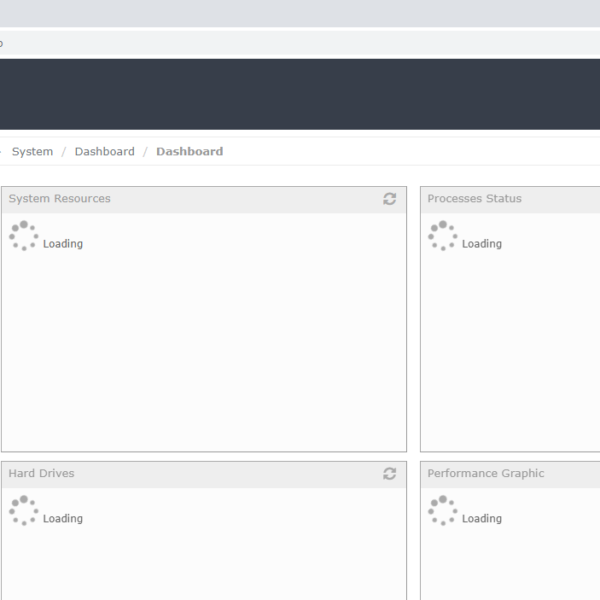The height and width of the screenshot is (600, 600).
Task: Click the Processes Status loading spinner
Action: coord(442,236)
